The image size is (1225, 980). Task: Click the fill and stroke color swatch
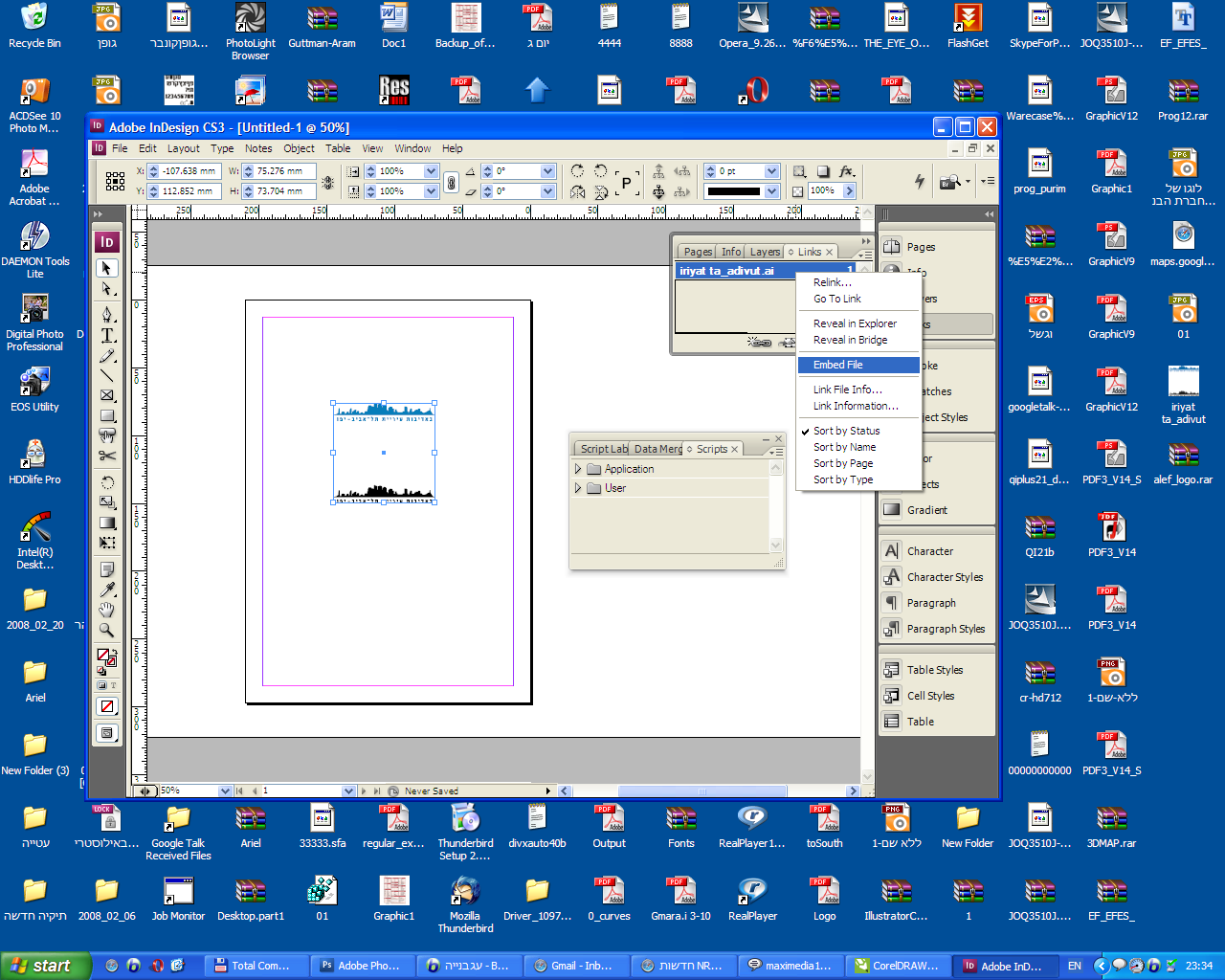[105, 657]
